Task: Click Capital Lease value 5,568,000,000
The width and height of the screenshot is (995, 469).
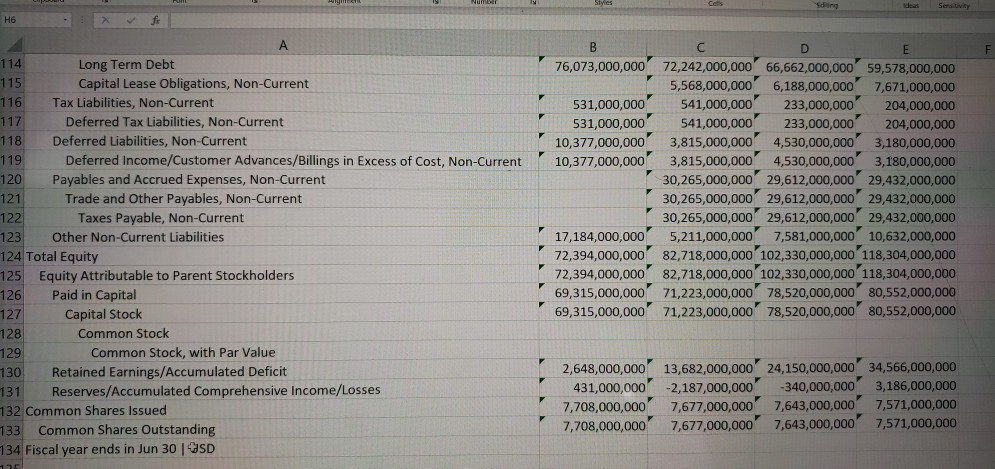Action: pos(712,86)
